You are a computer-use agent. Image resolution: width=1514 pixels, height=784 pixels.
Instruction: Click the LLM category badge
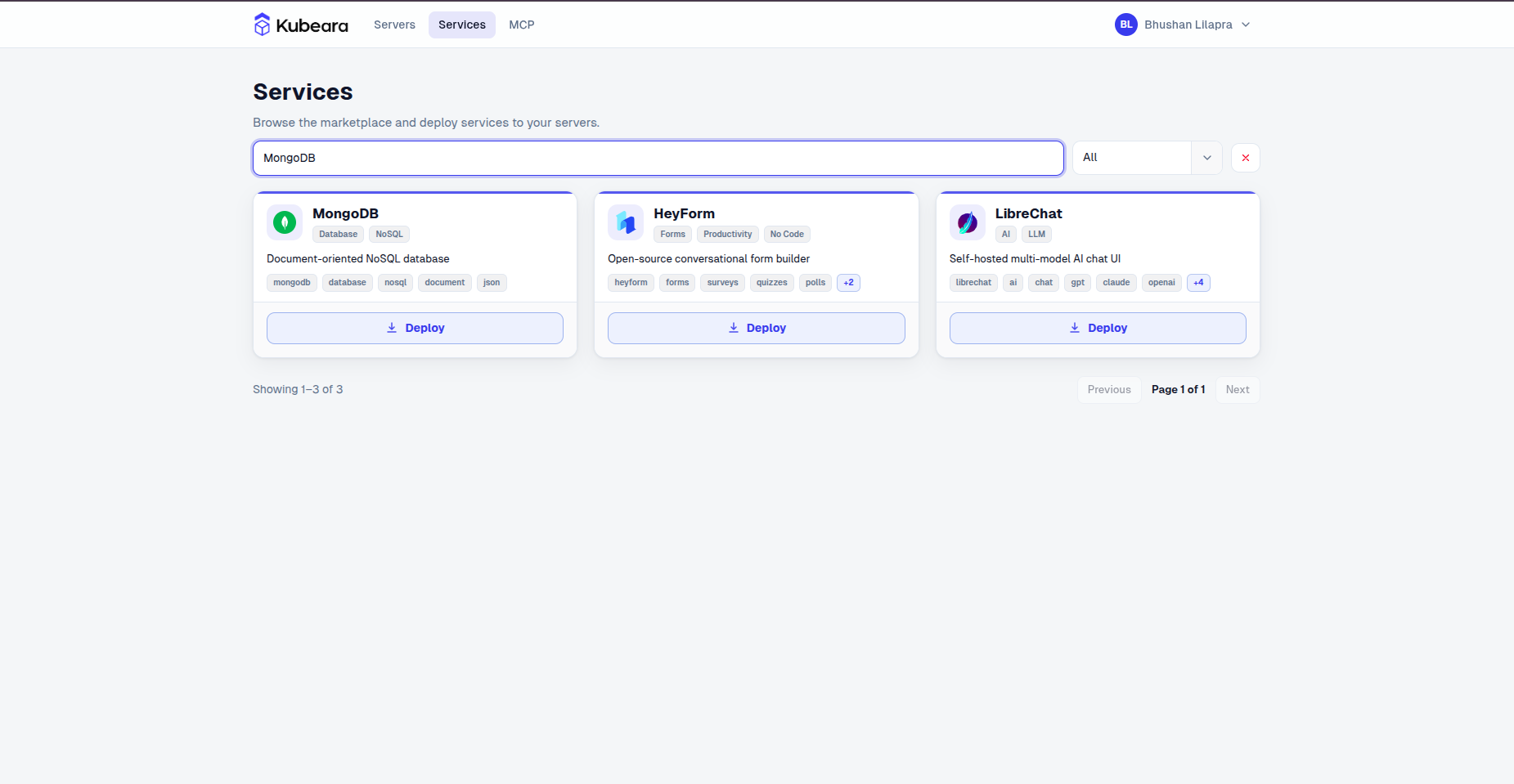(x=1036, y=235)
